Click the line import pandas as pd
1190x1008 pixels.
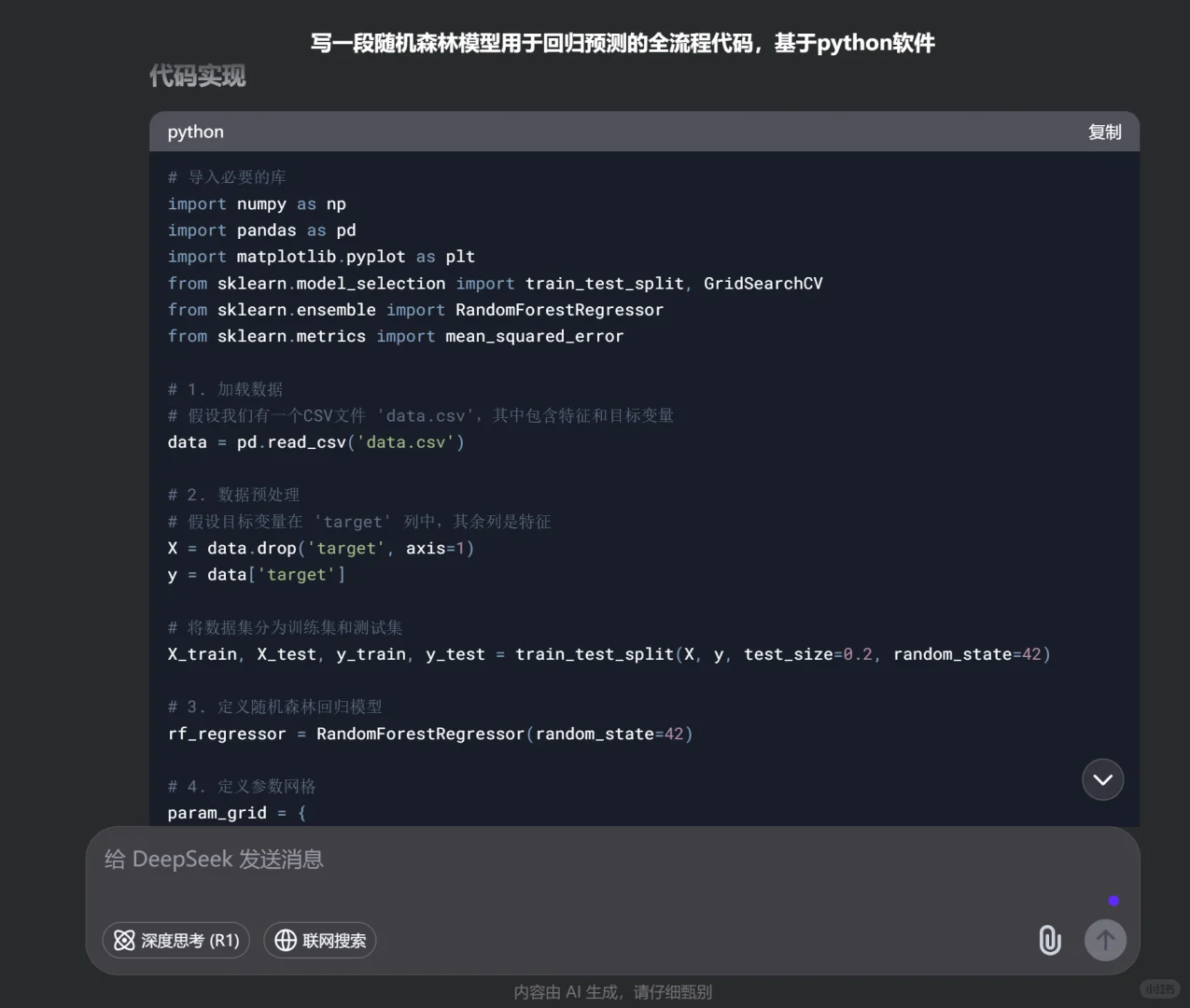(x=261, y=230)
